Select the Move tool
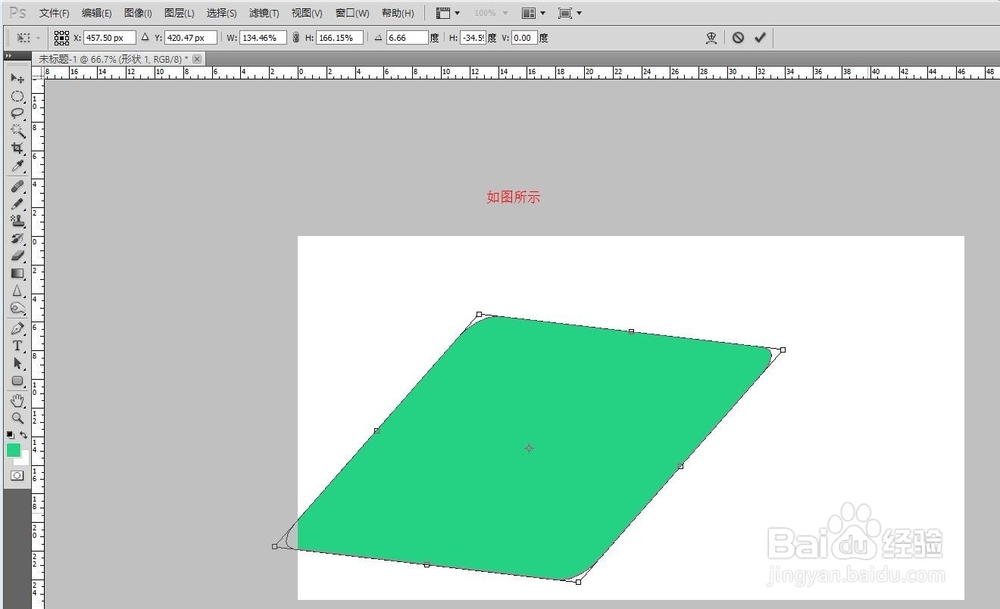This screenshot has width=1000, height=609. pos(17,78)
